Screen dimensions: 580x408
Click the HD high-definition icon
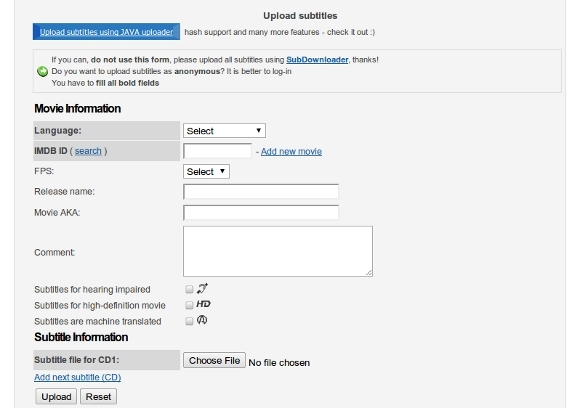(203, 304)
